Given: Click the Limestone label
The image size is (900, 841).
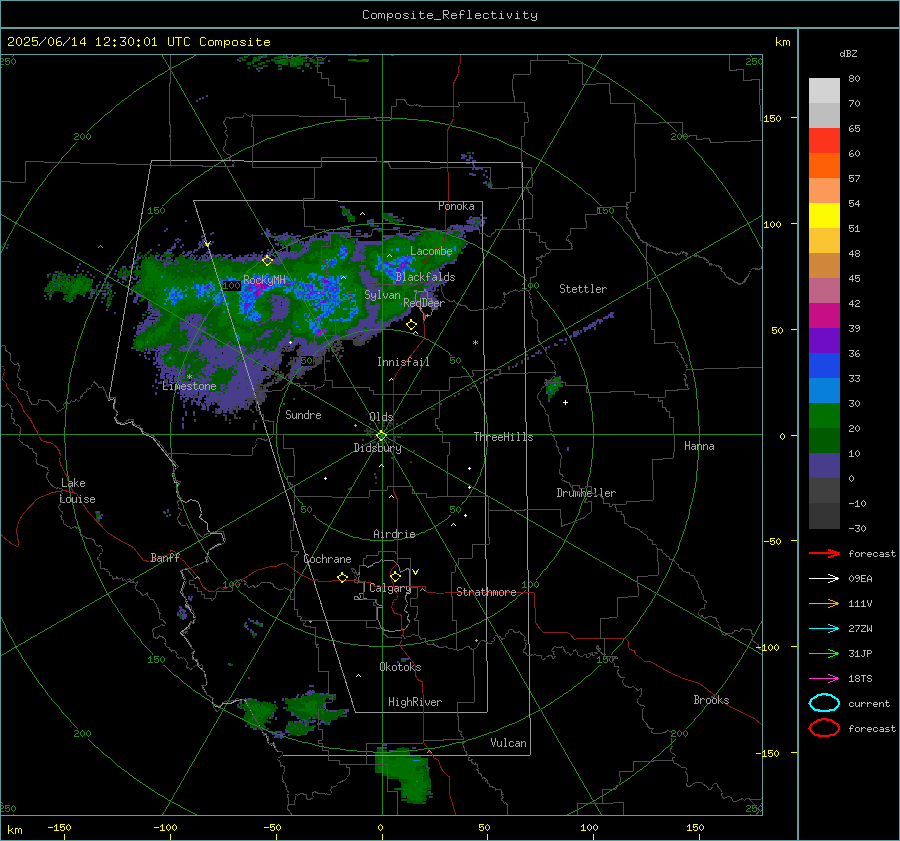Looking at the screenshot, I should click(189, 386).
